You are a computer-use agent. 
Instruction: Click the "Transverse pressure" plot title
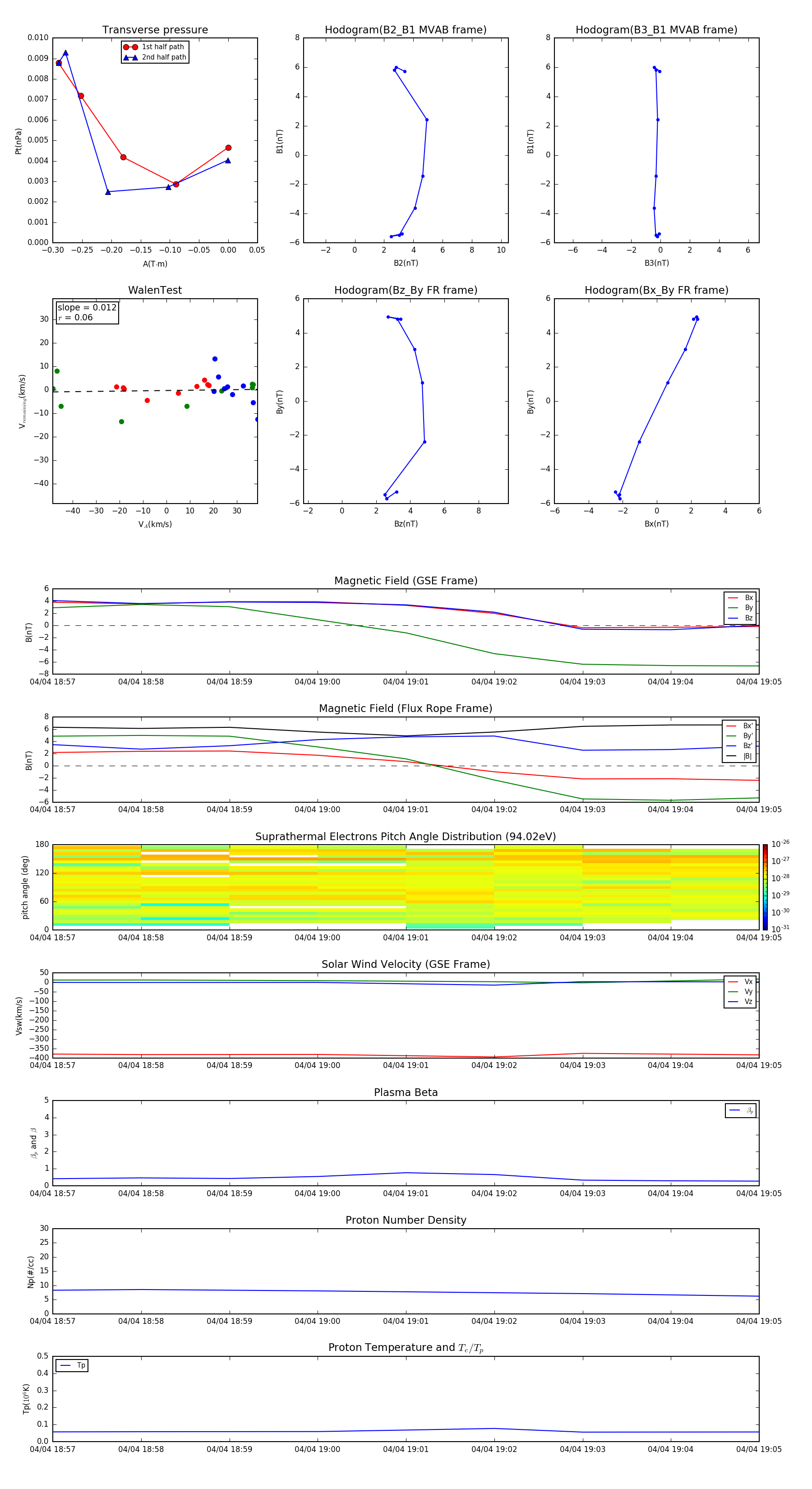tap(155, 29)
